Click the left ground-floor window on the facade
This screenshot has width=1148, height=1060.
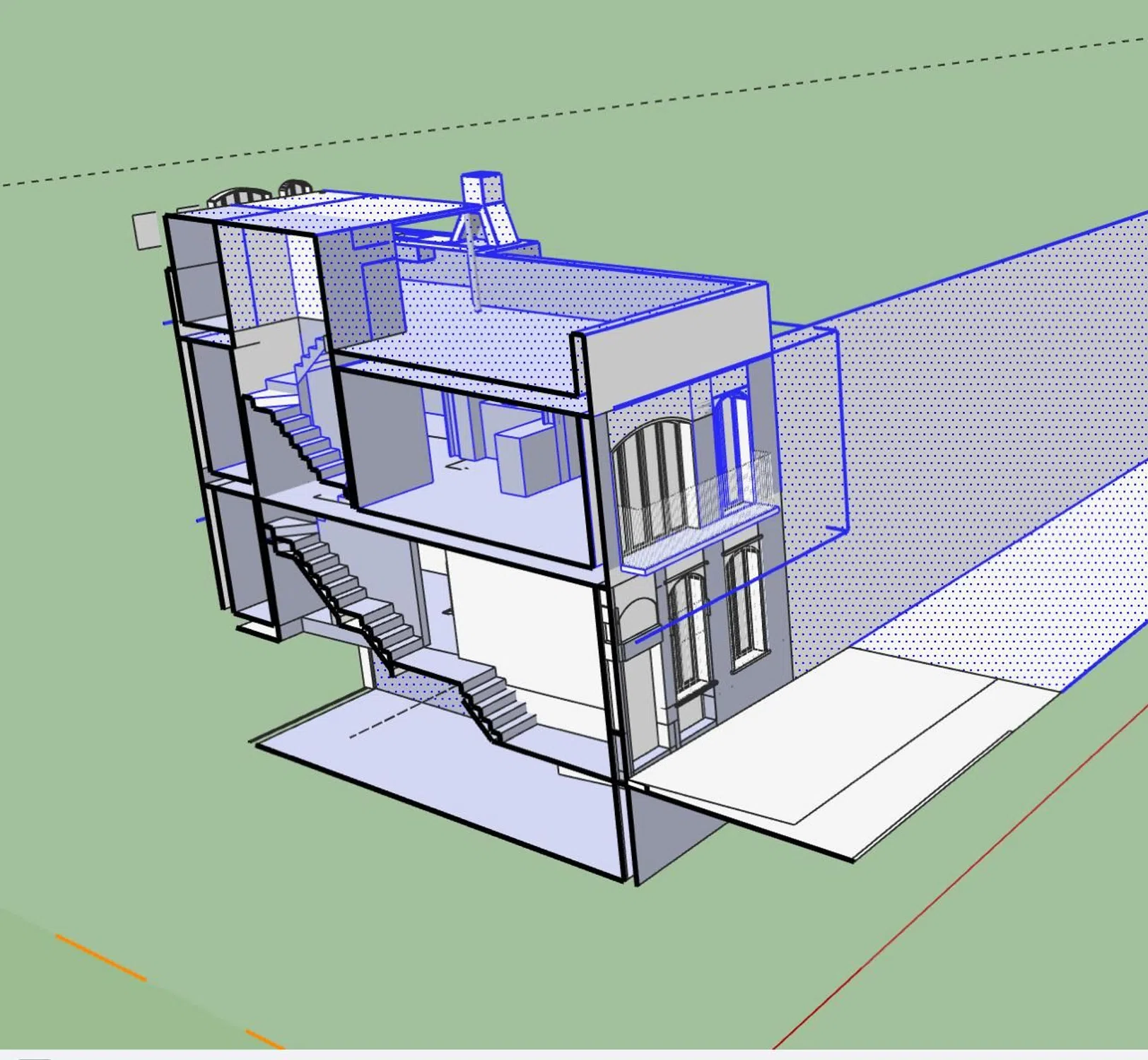[x=686, y=629]
